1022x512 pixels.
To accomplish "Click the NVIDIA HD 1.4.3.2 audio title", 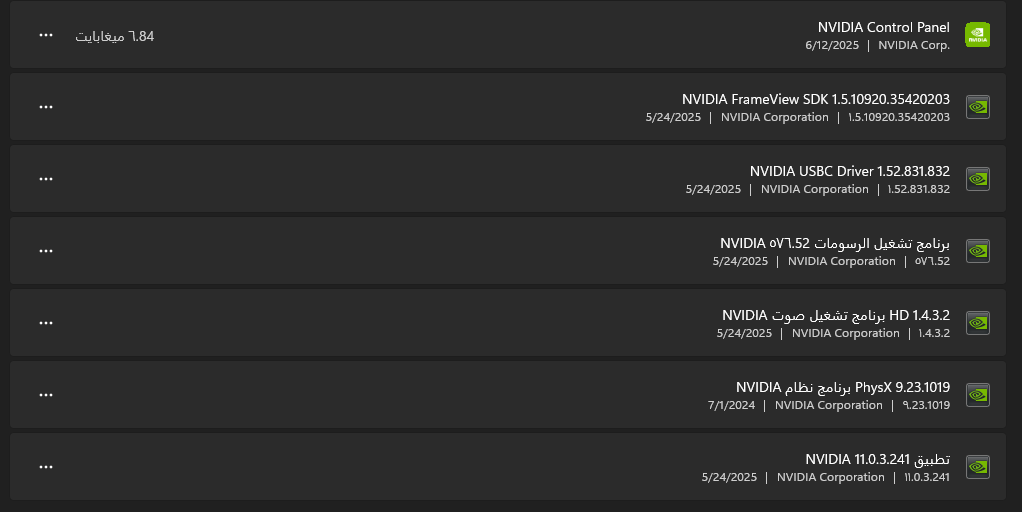I will pos(836,315).
